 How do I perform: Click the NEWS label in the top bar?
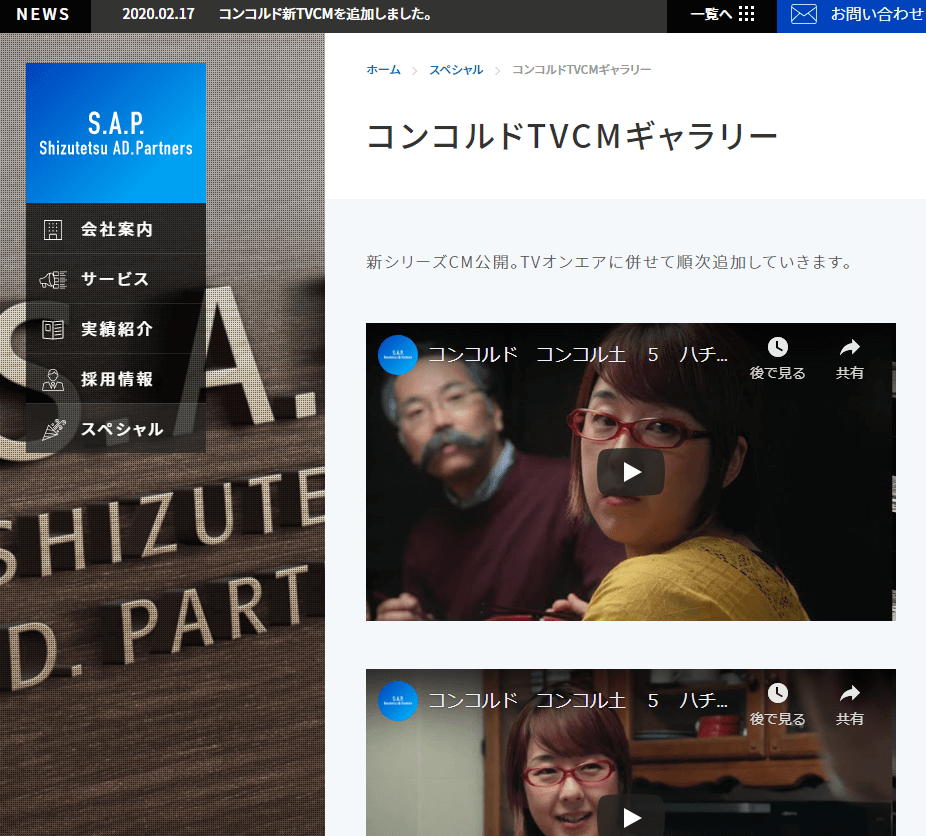click(43, 14)
